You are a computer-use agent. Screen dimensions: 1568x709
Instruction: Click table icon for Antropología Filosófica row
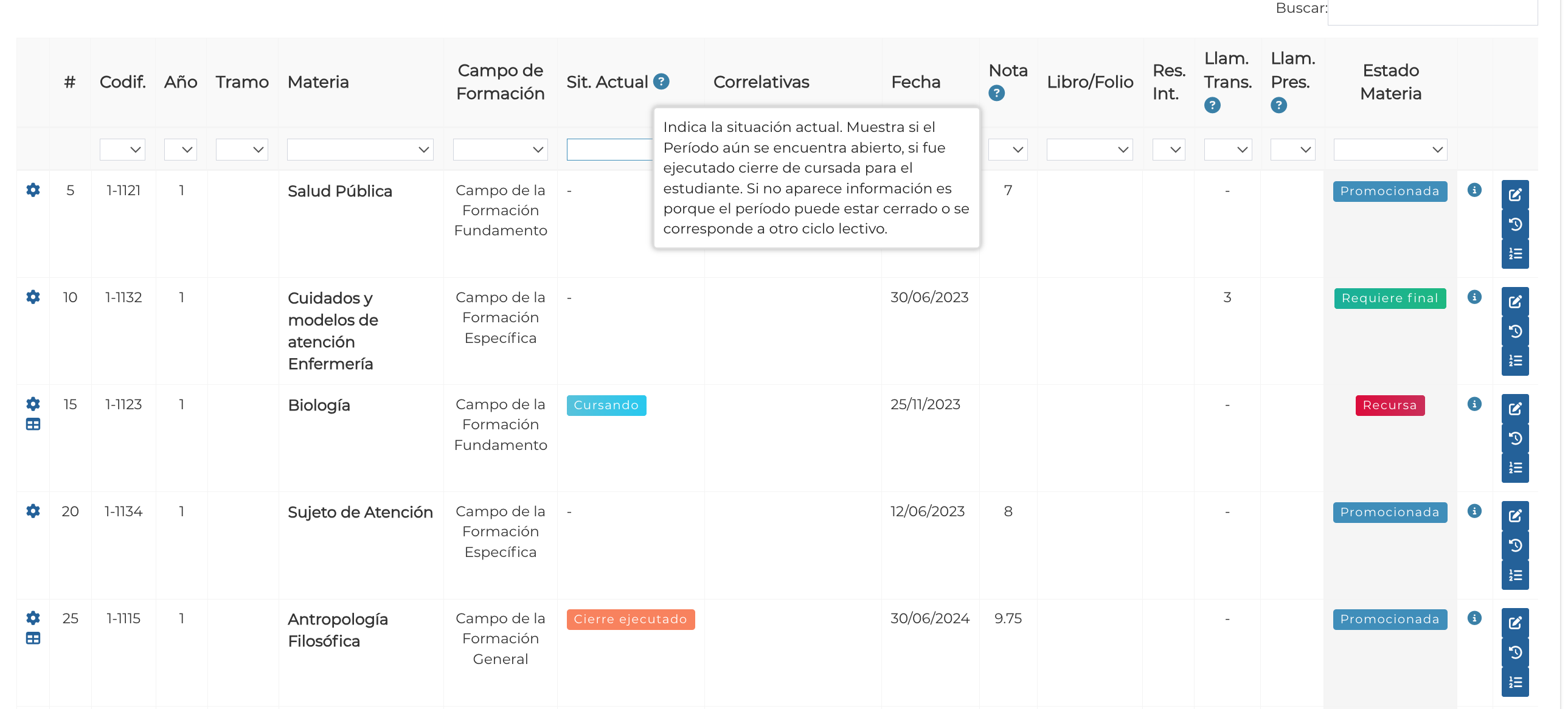(33, 638)
